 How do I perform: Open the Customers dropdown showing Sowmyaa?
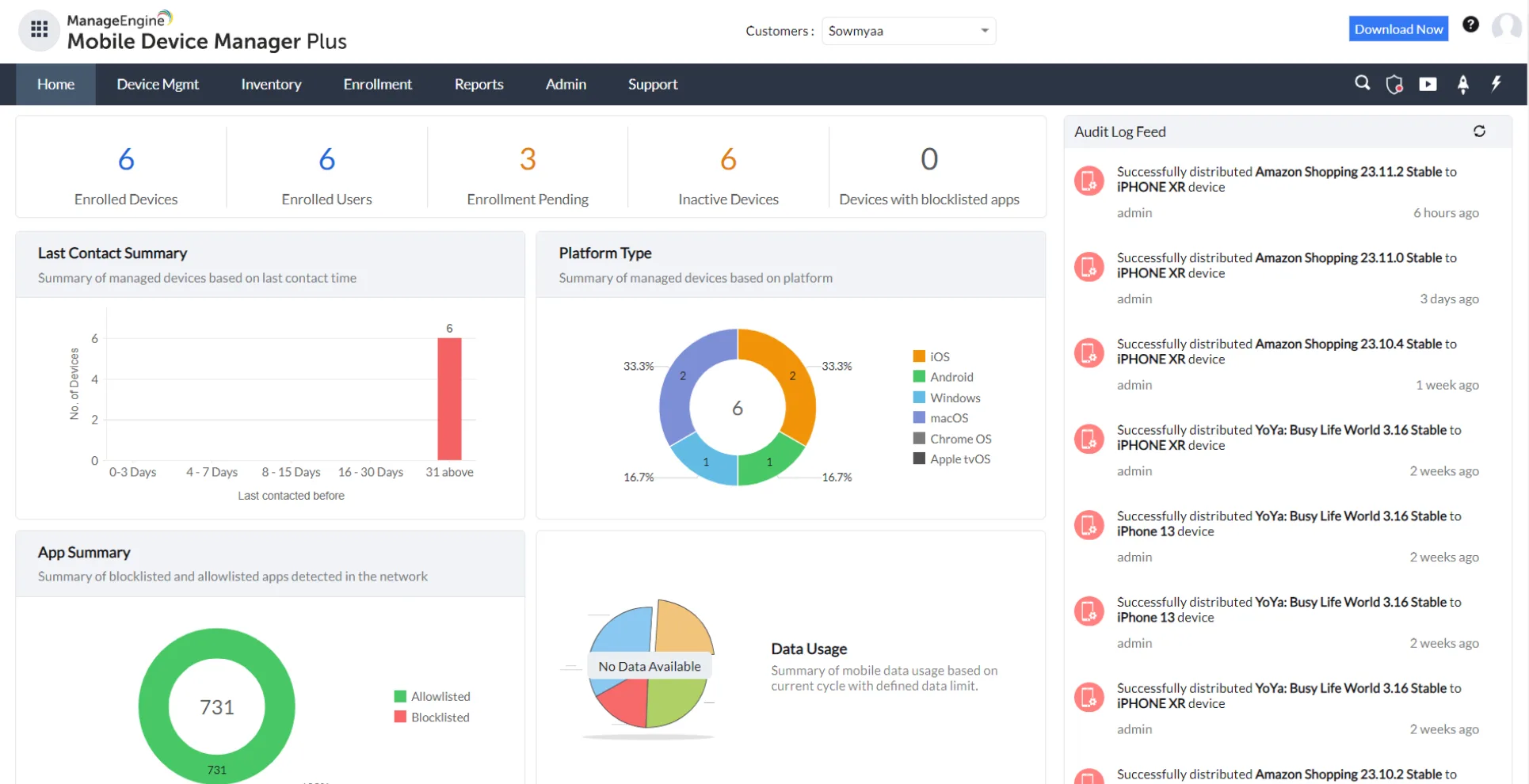click(909, 31)
